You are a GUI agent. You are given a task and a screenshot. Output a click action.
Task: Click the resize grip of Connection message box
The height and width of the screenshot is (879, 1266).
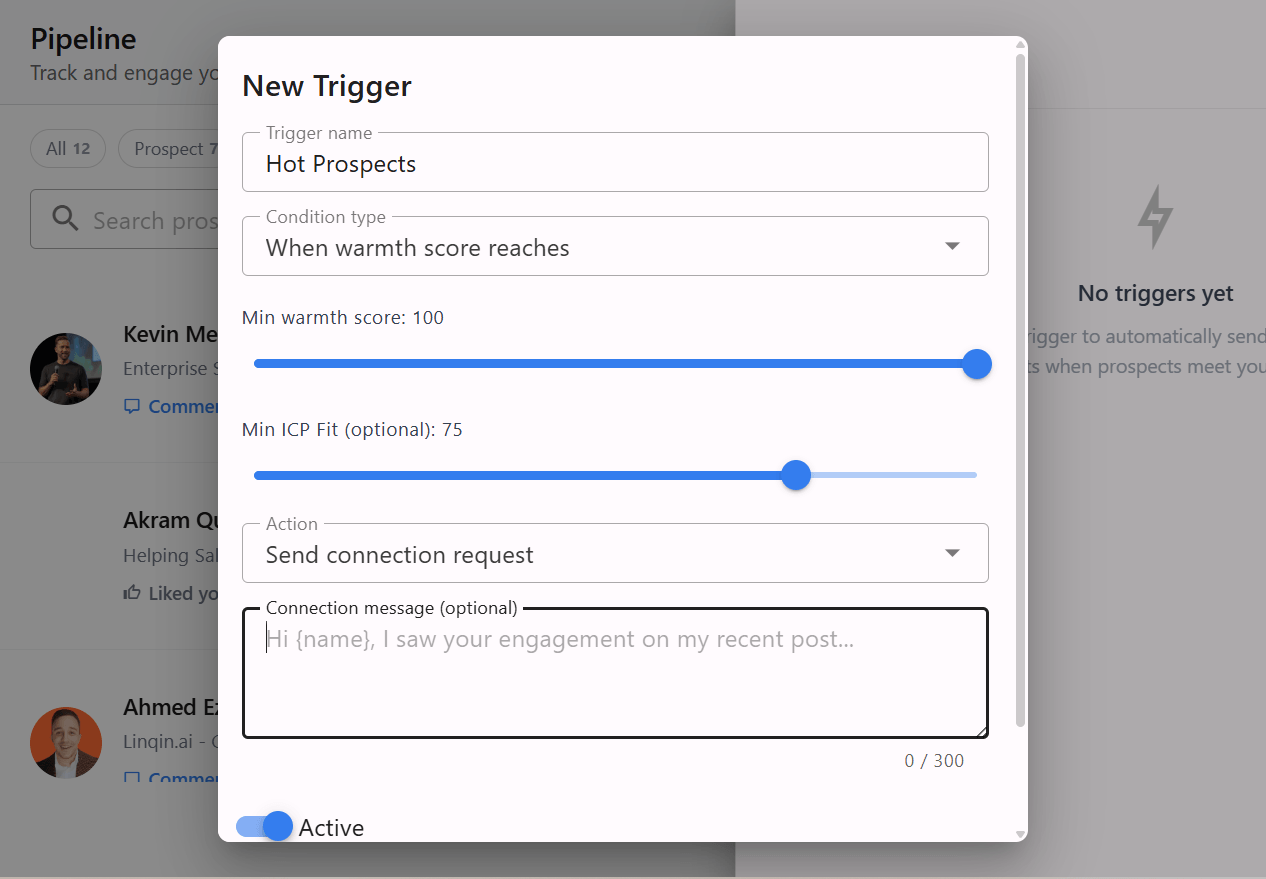pyautogui.click(x=982, y=731)
